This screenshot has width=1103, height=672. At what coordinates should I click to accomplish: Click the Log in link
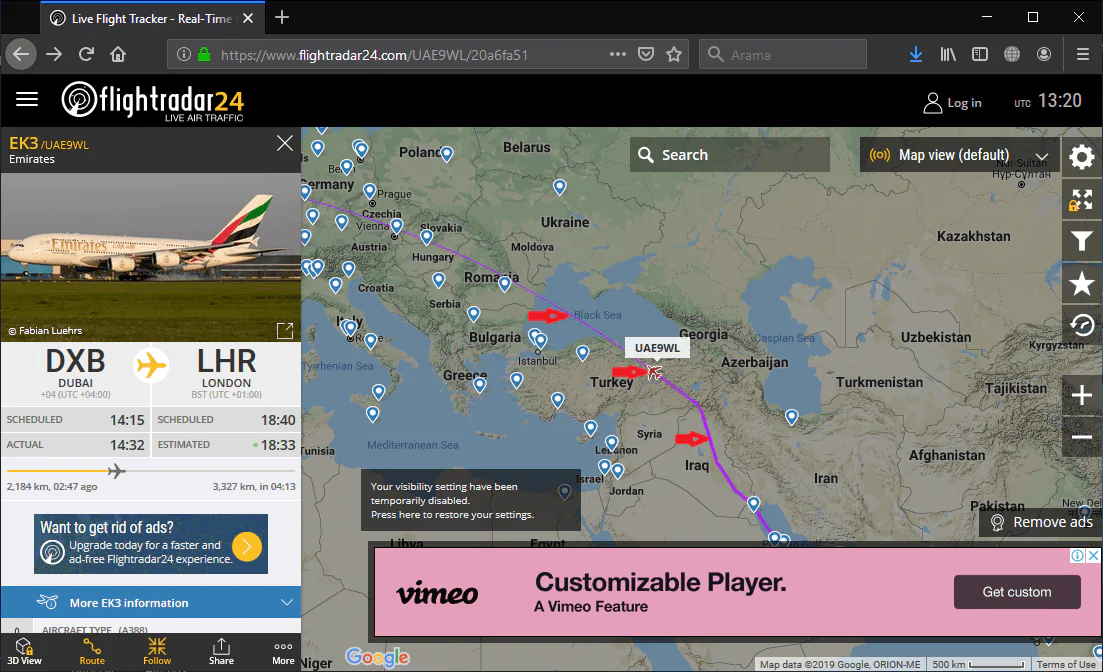pyautogui.click(x=952, y=102)
